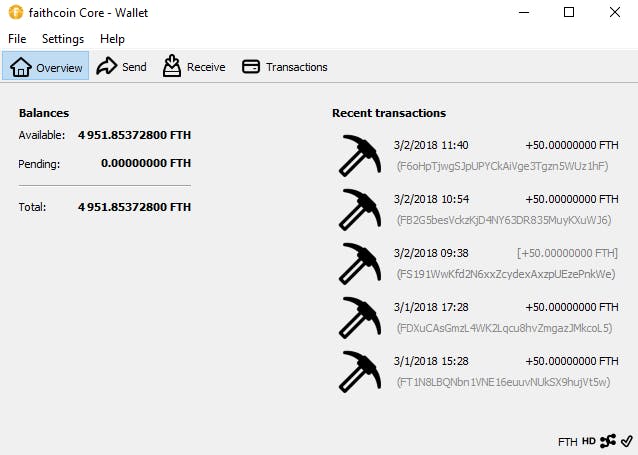
Task: Click the 3/1/2018 15:28 transaction date
Action: tap(431, 361)
